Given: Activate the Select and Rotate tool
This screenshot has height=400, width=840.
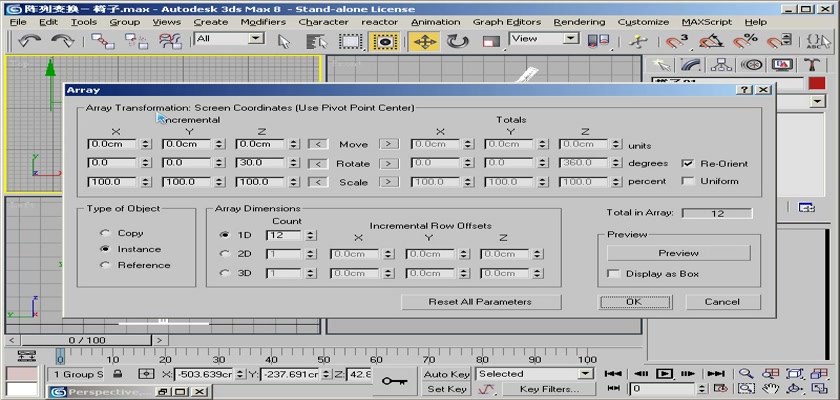Looking at the screenshot, I should pyautogui.click(x=458, y=41).
